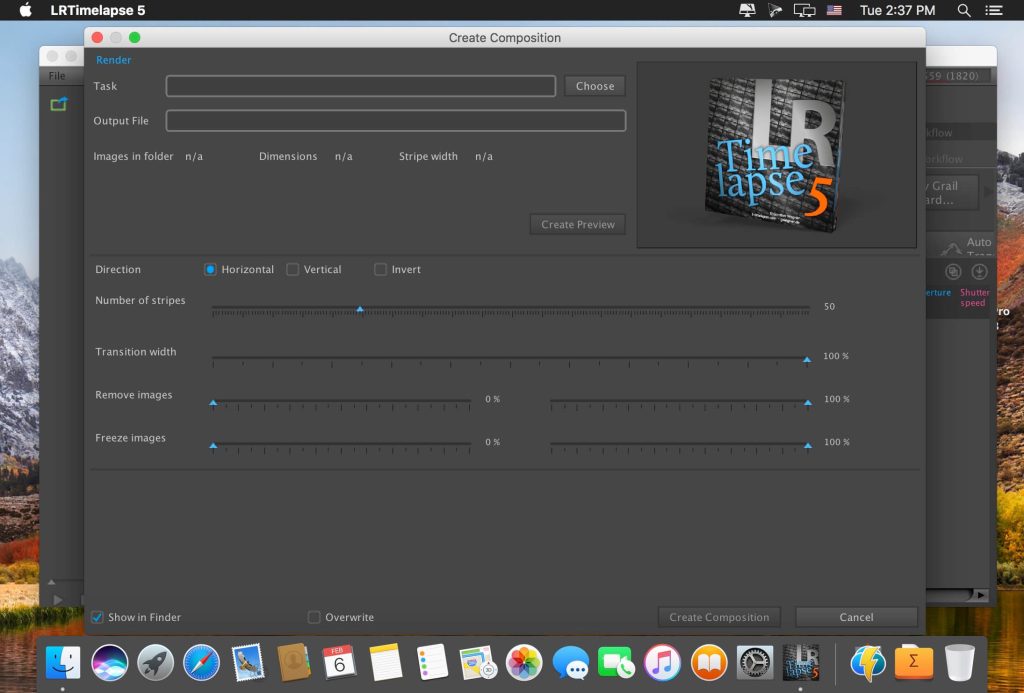Expand the Holy Grail Wizard arrow

988,192
